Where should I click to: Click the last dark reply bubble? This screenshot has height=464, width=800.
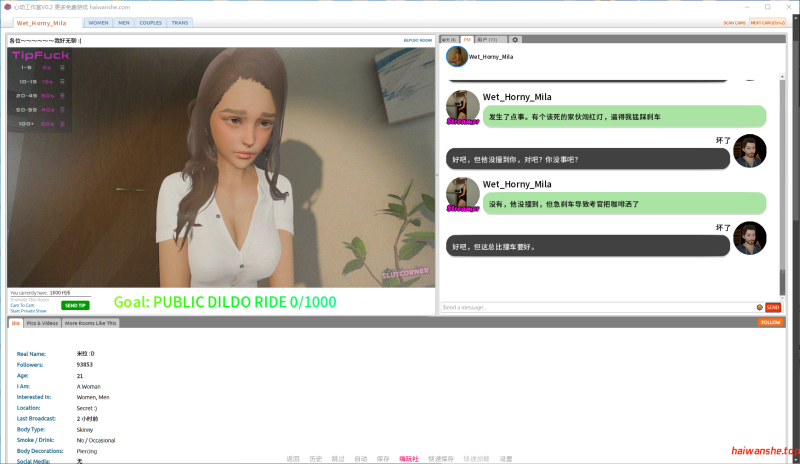click(588, 247)
